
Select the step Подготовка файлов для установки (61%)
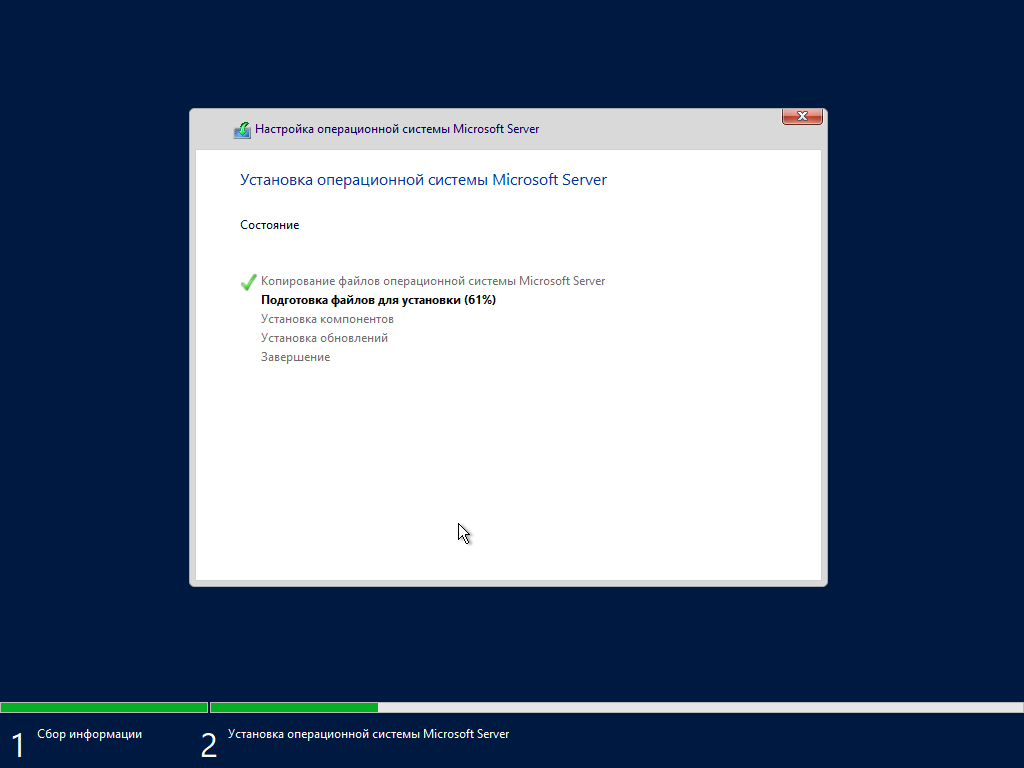[378, 300]
